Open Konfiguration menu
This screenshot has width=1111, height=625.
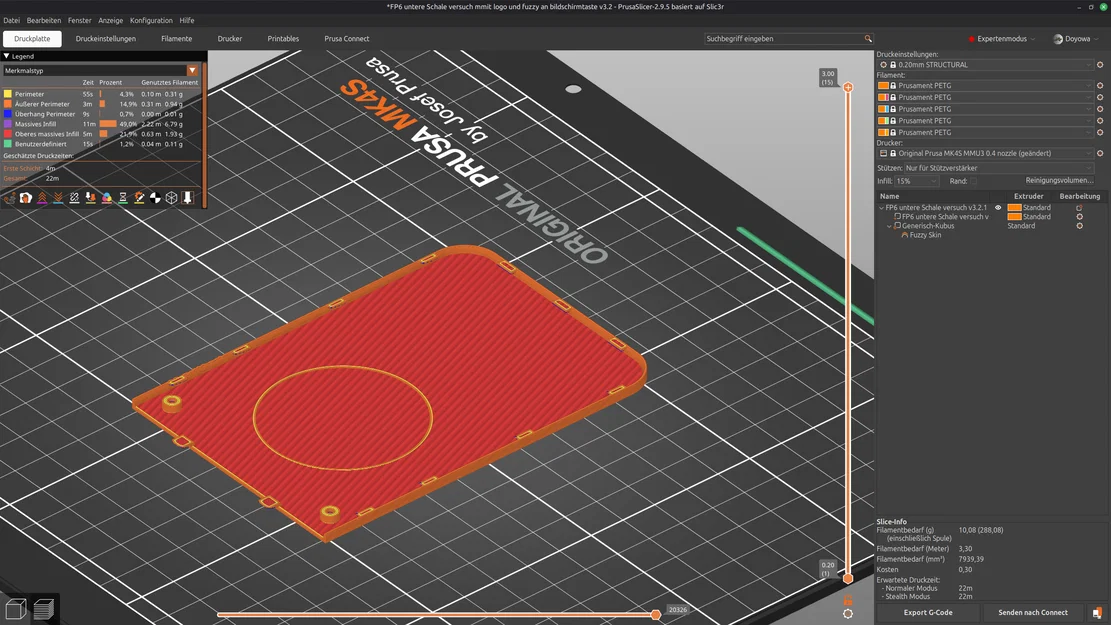click(x=151, y=21)
